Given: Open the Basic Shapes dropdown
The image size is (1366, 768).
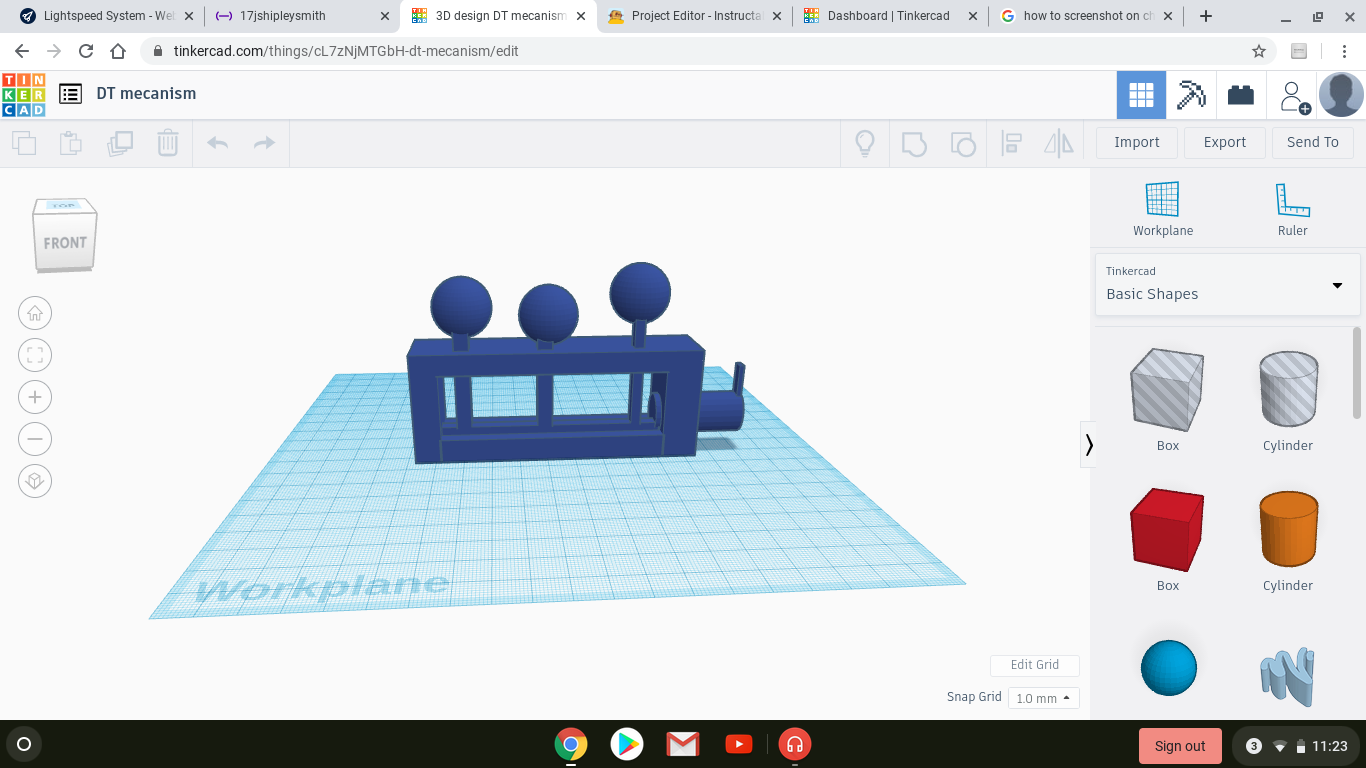Looking at the screenshot, I should (x=1227, y=284).
